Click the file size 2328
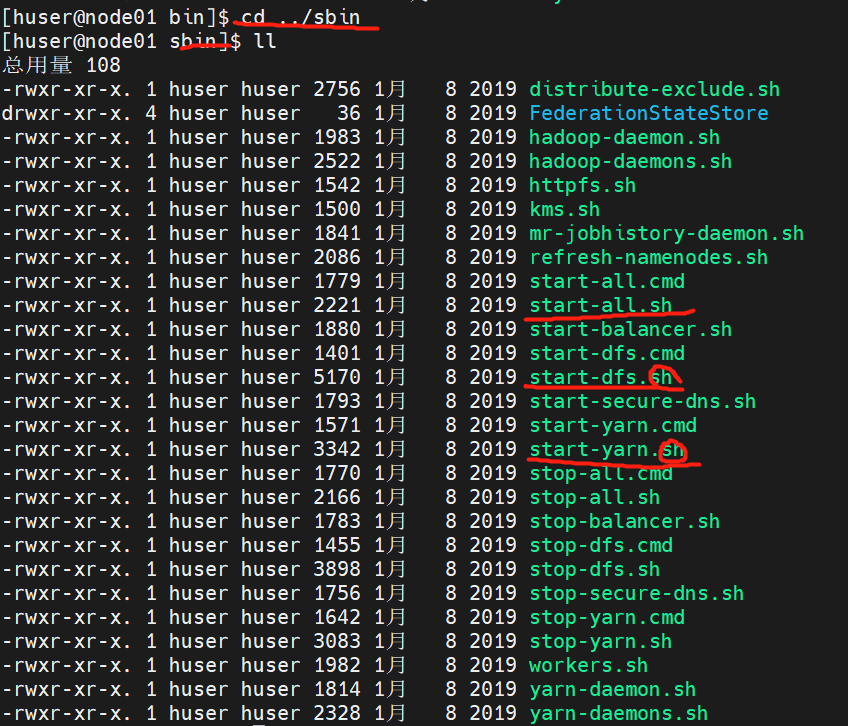 coord(337,713)
